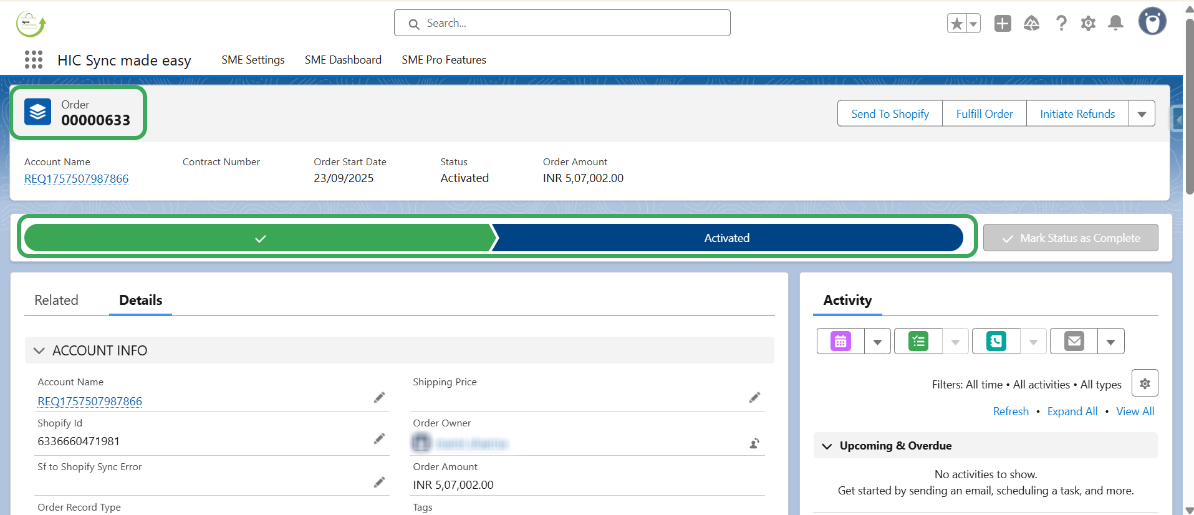Viewport: 1194px width, 515px height.
Task: Edit Shopify Id pencil icon
Action: [379, 438]
